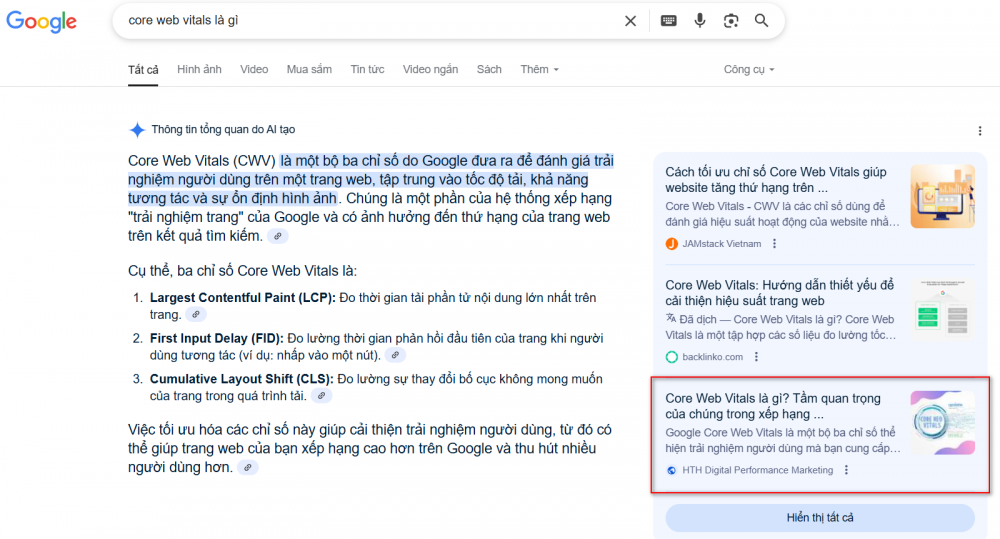Switch to the Video ngắn tab
Viewport: 1000px width, 539px height.
pyautogui.click(x=430, y=70)
